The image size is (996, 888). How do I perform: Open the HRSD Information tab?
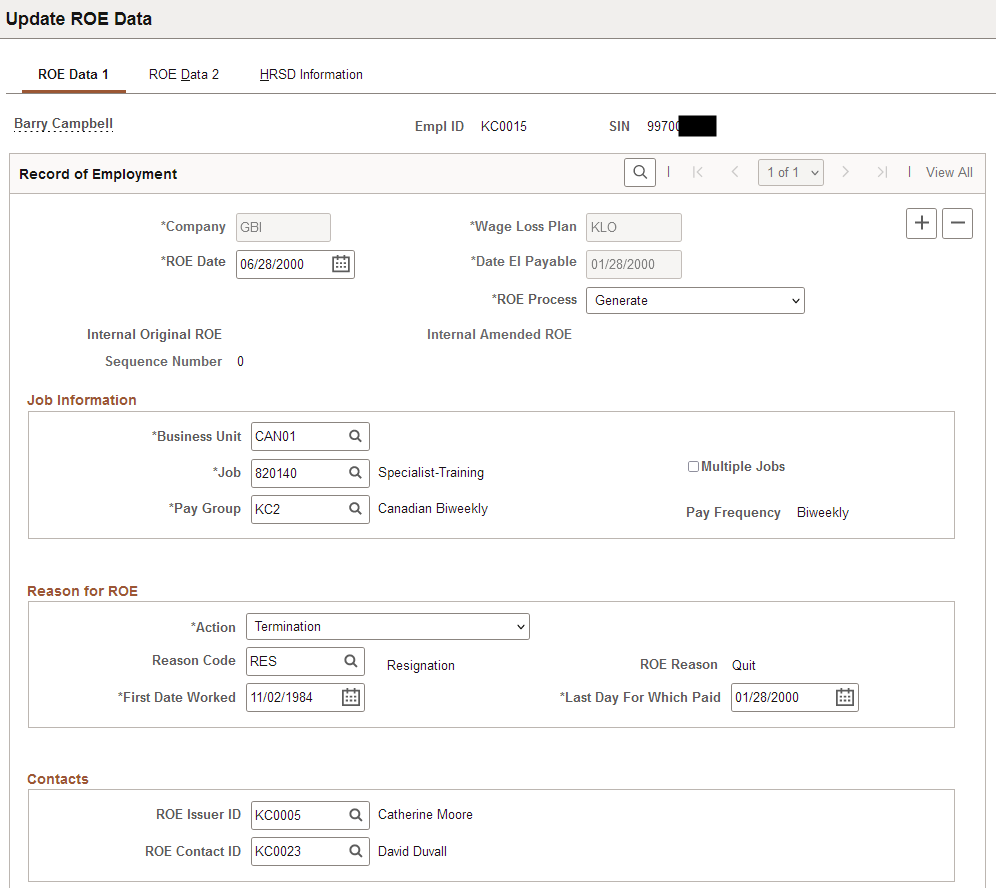pyautogui.click(x=311, y=74)
